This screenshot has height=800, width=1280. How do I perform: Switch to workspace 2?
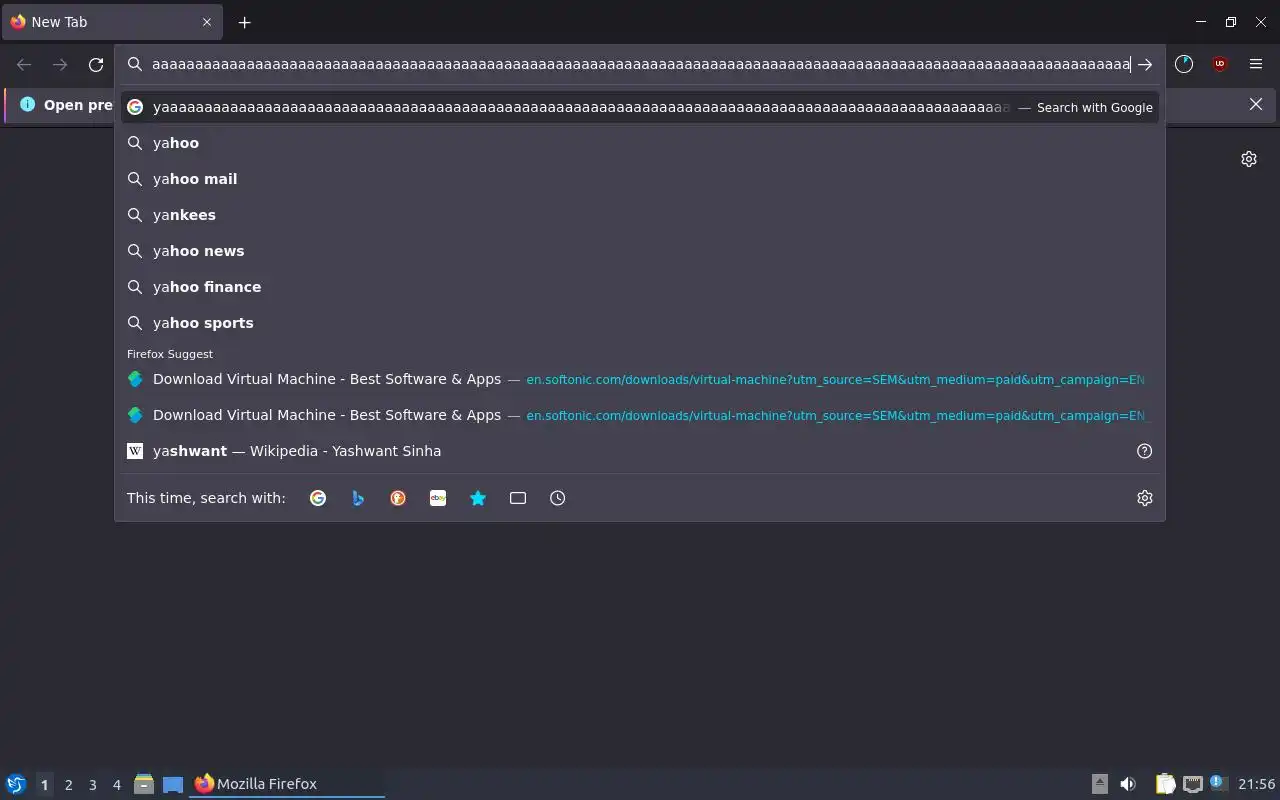68,785
